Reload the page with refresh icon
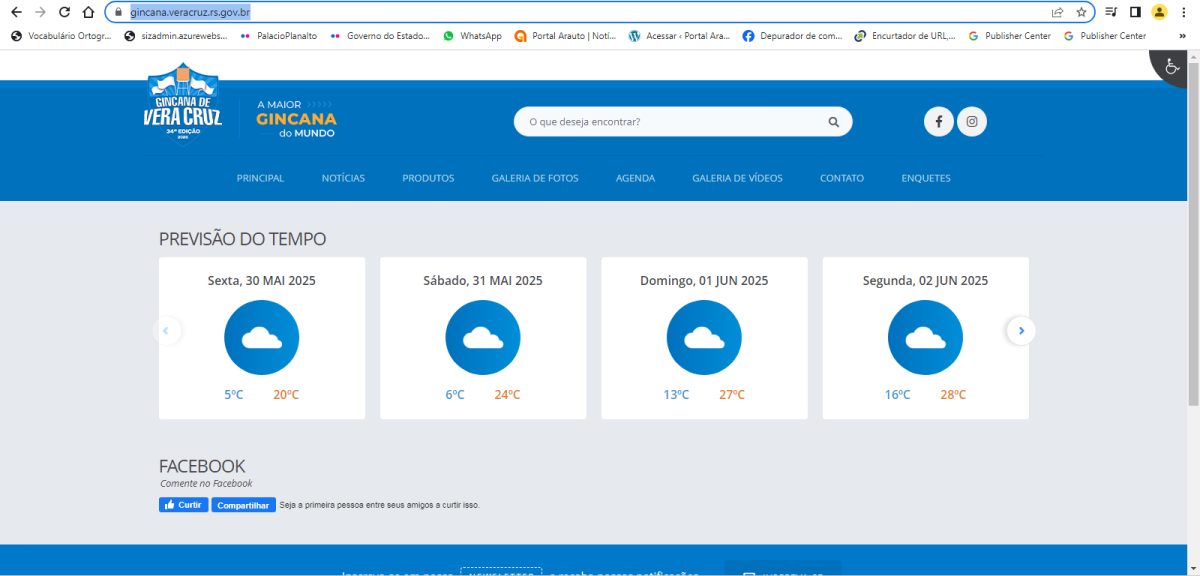The image size is (1200, 576). (64, 12)
